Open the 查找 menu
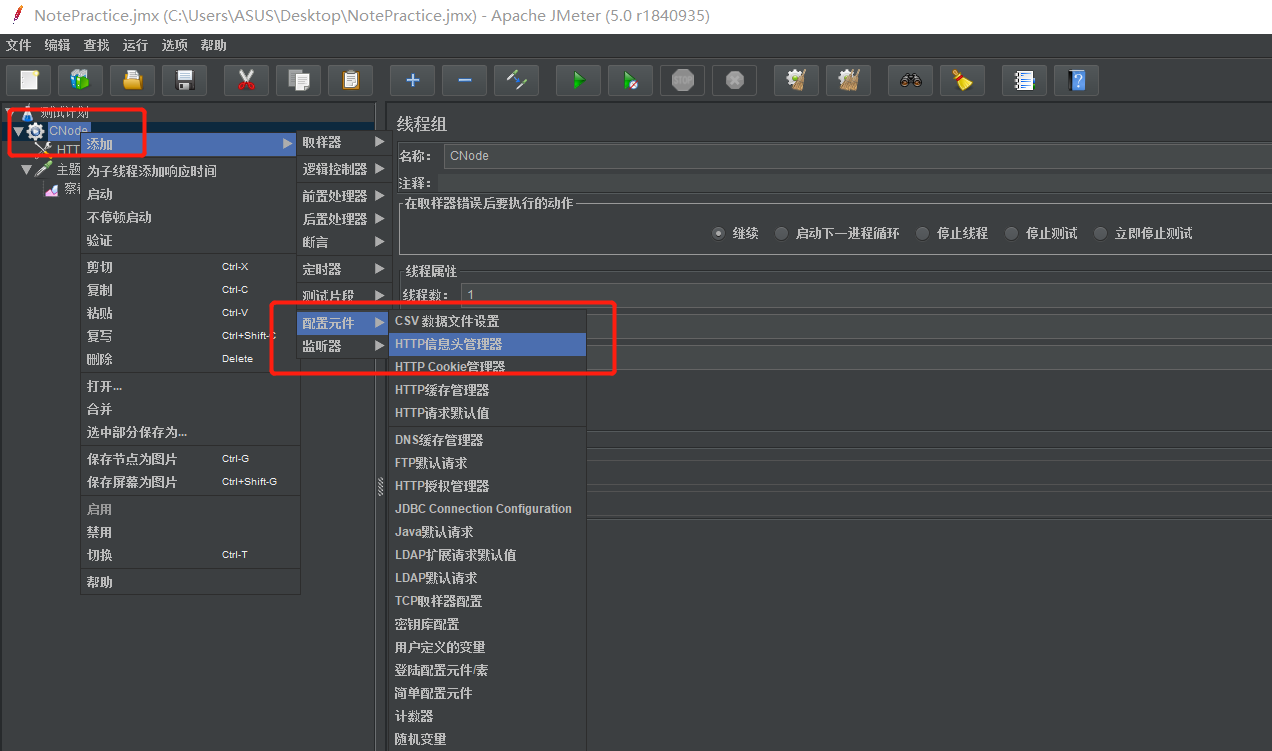The height and width of the screenshot is (751, 1272). point(97,45)
